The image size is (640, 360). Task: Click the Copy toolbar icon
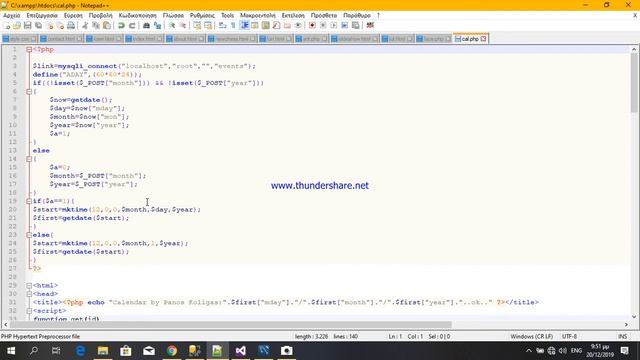coord(96,25)
